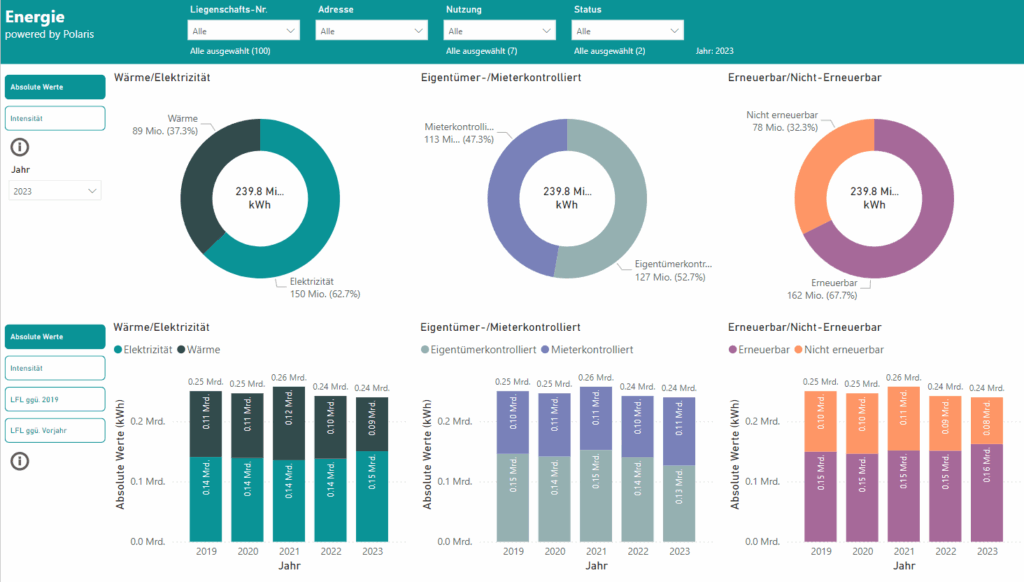Toggle lower Intensität for bar charts
Image resolution: width=1024 pixels, height=582 pixels.
point(55,368)
